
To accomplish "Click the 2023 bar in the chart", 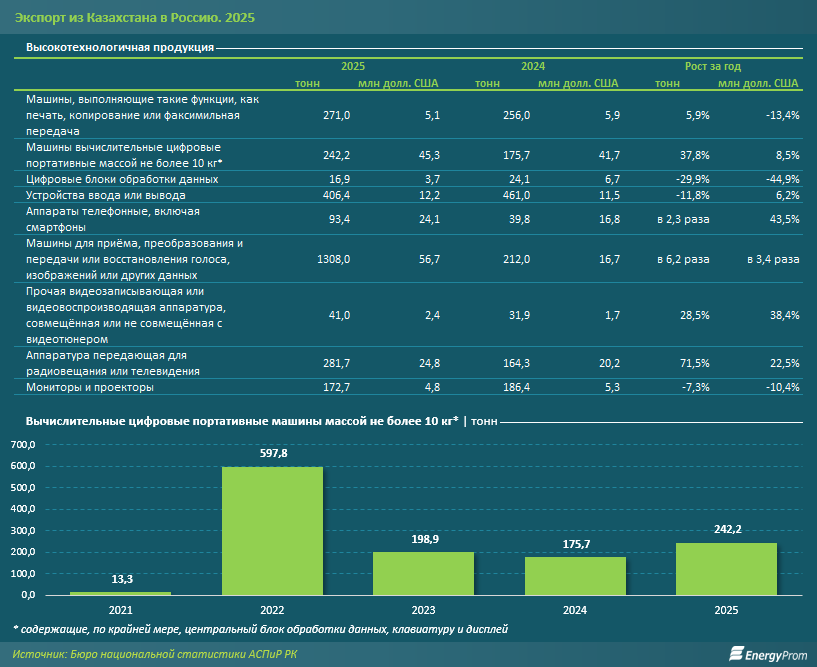I will [x=424, y=573].
